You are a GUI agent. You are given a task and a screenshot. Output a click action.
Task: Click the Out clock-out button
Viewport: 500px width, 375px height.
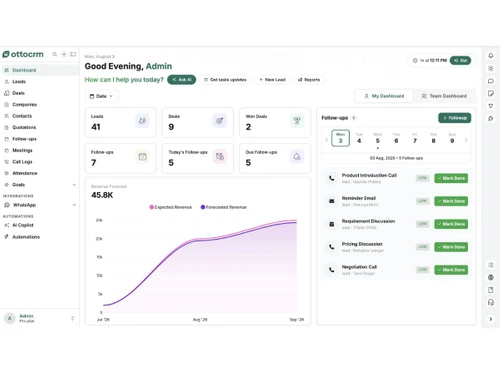coord(460,60)
